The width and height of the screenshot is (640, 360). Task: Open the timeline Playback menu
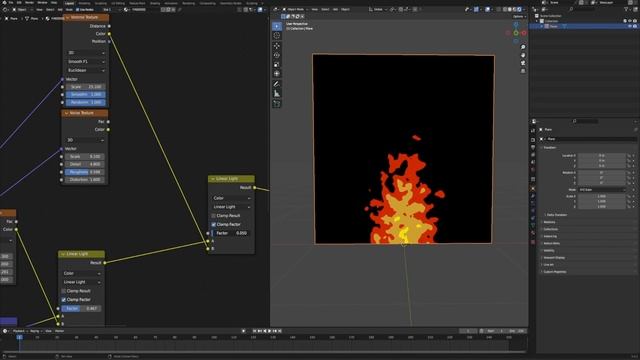[x=19, y=331]
